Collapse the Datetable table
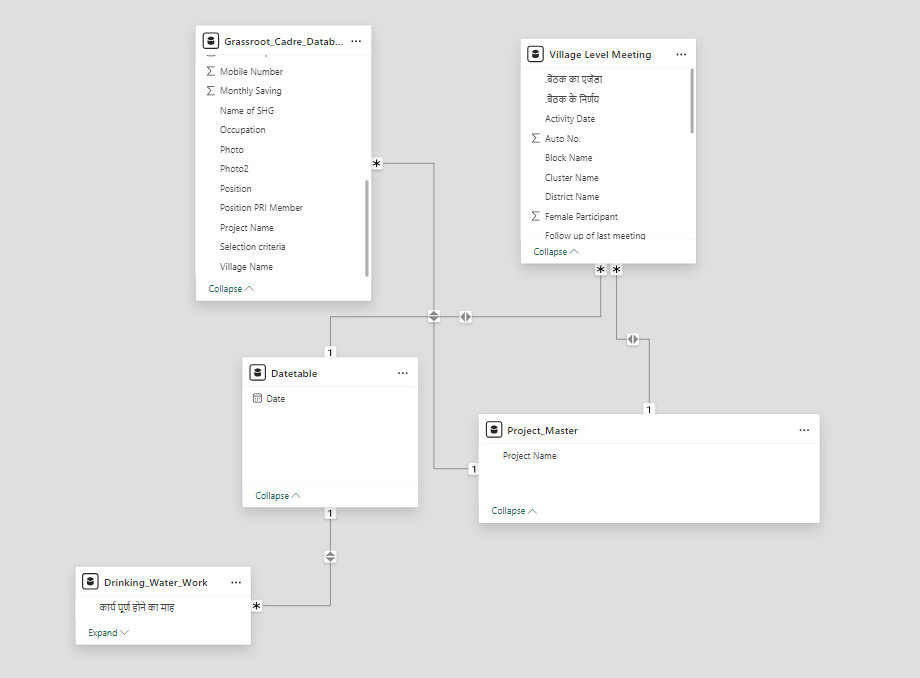920x678 pixels. 278,496
